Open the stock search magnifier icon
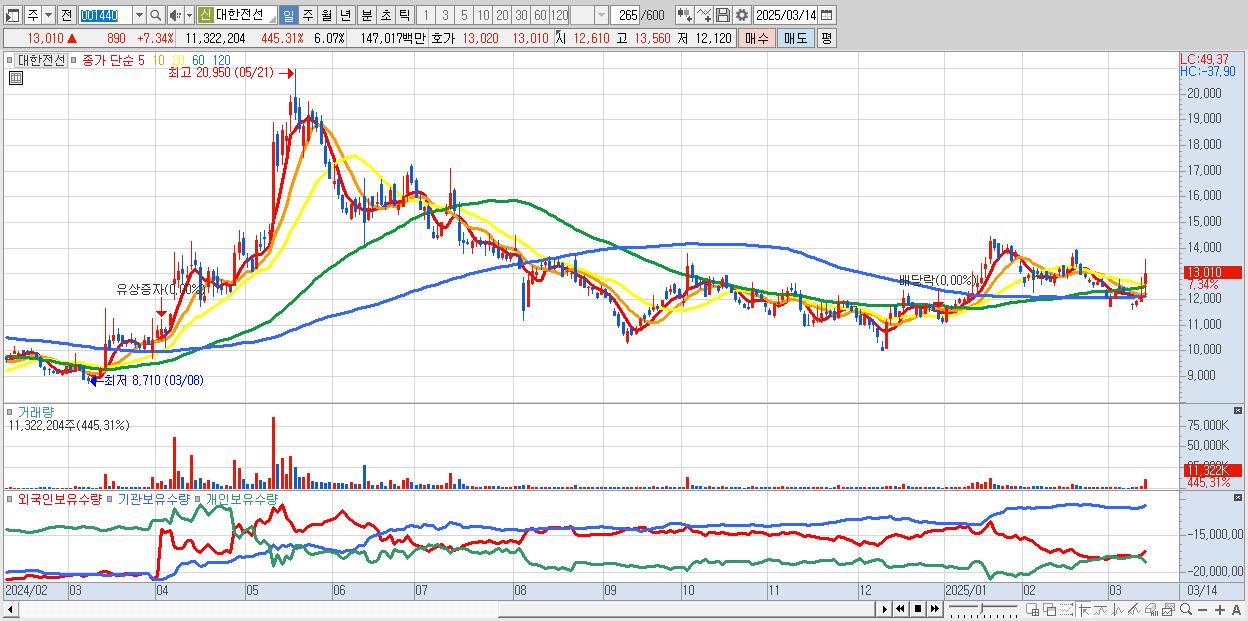 (156, 15)
